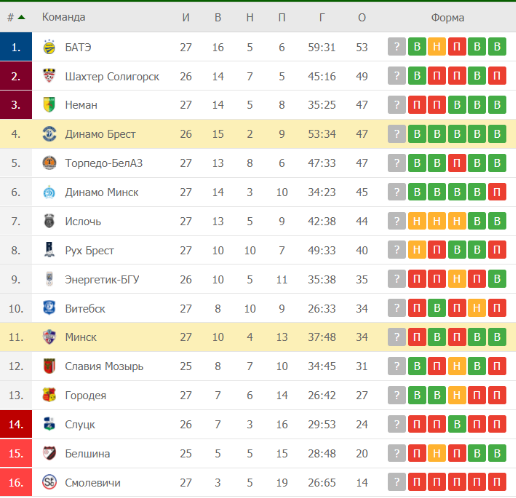Click the Форма column header
Screen dimensions: 516x498
pyautogui.click(x=447, y=17)
